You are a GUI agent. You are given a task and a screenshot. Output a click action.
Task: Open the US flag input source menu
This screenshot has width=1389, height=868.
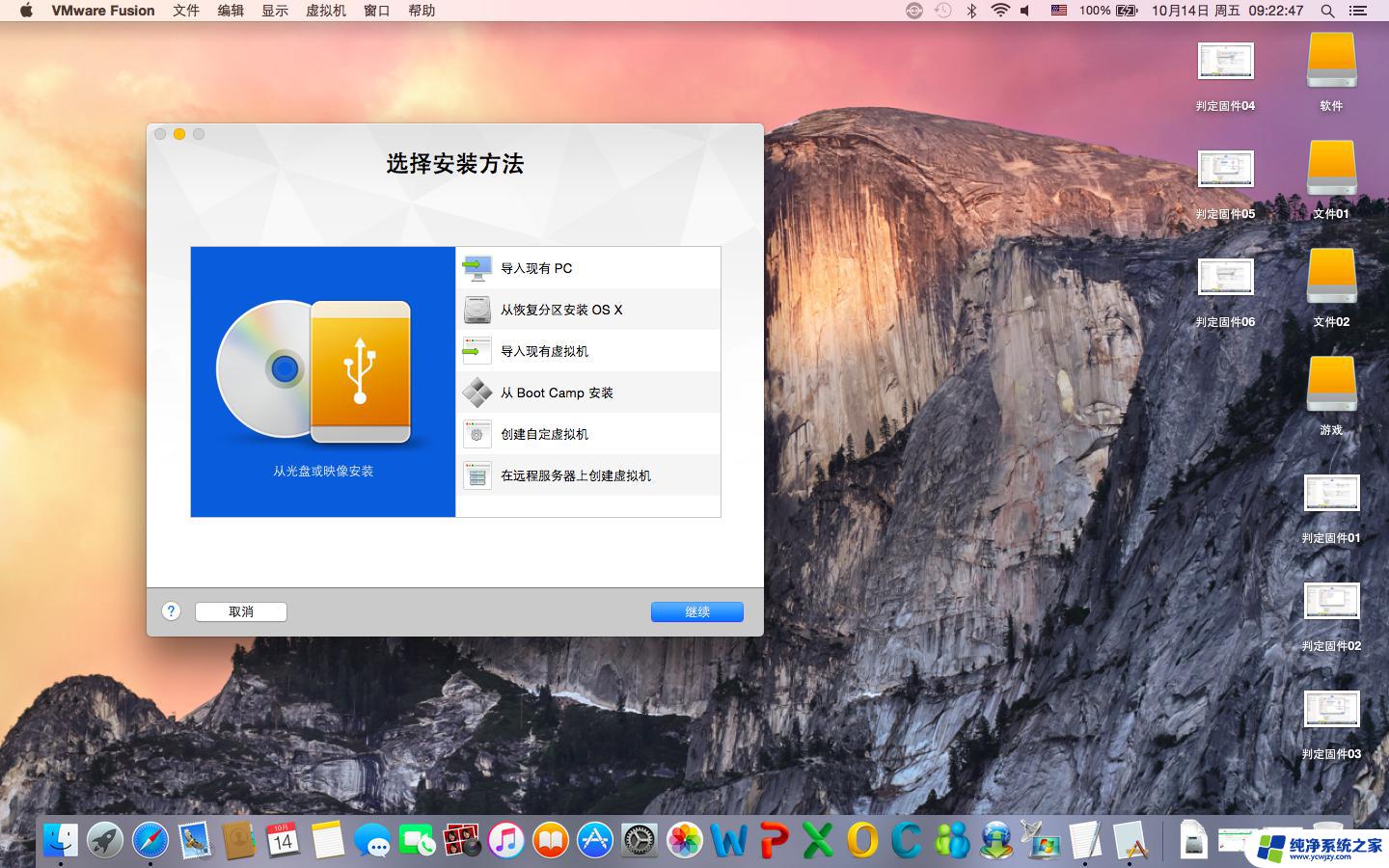[x=1059, y=11]
